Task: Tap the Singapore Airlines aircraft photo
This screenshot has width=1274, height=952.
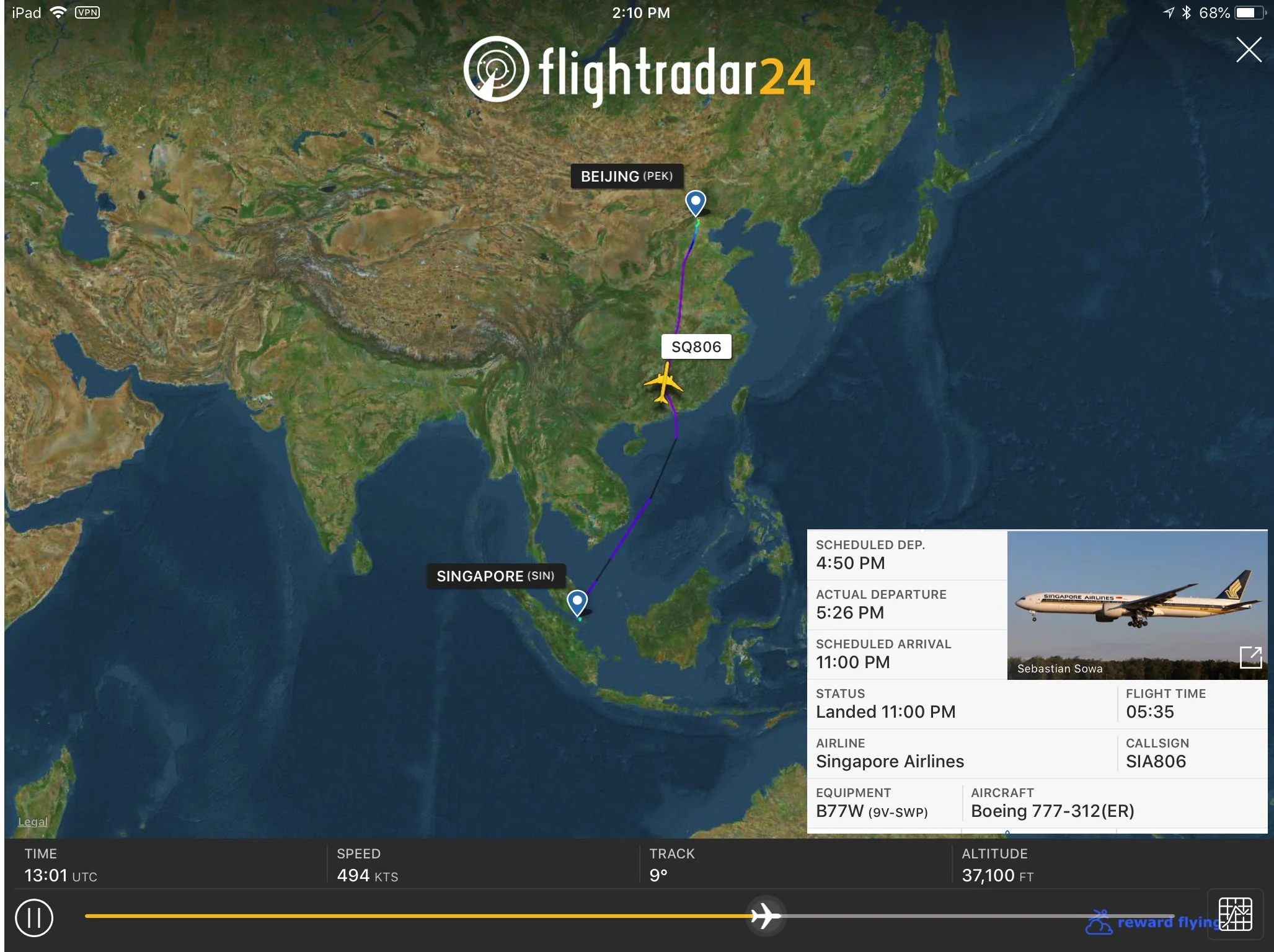Action: point(1137,605)
